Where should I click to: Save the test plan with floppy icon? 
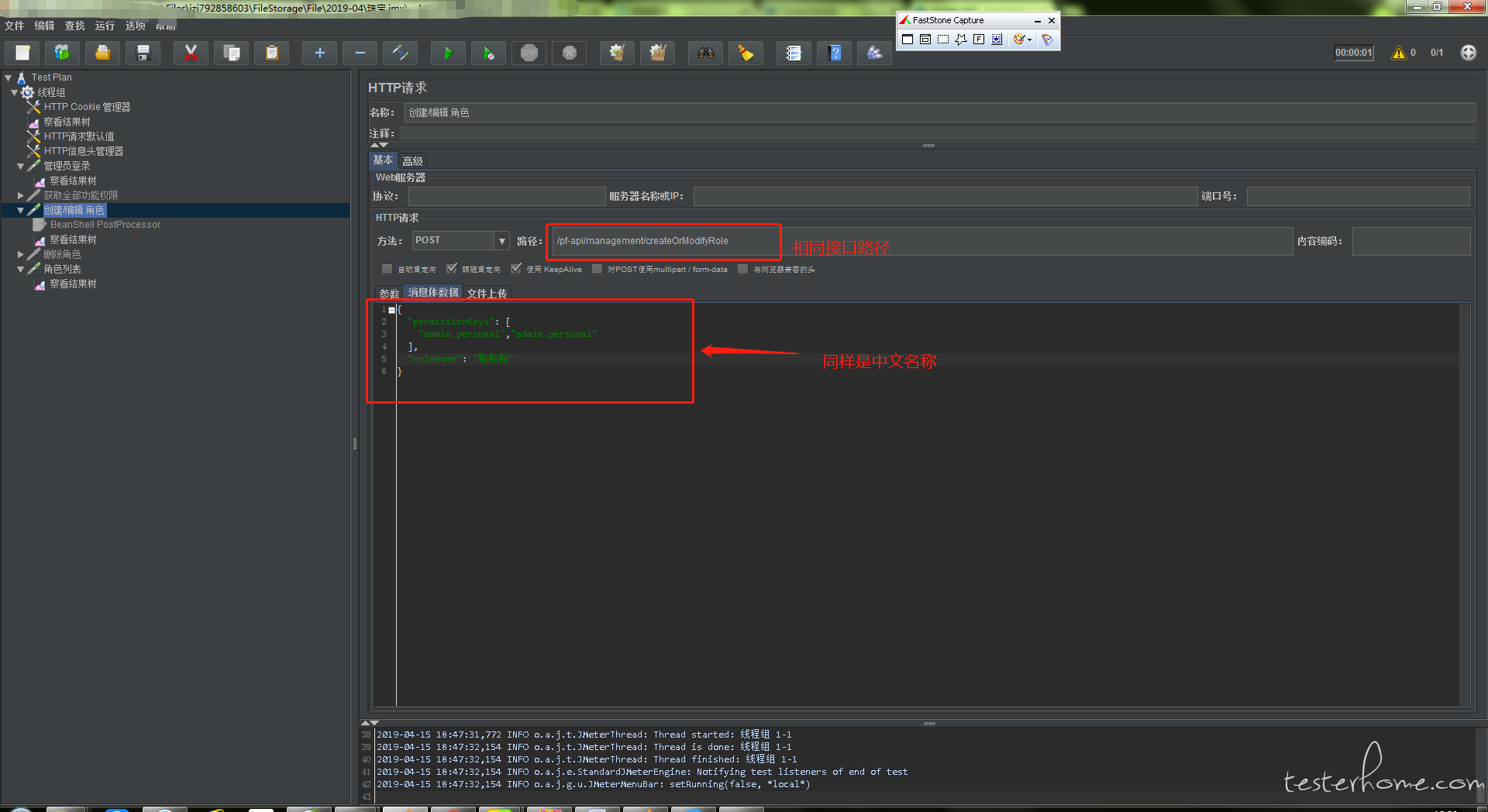tap(143, 53)
